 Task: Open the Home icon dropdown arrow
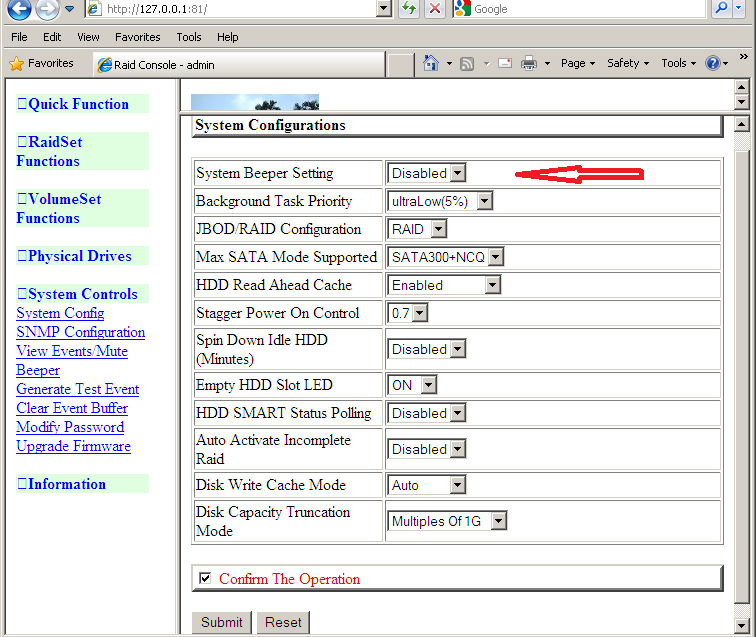click(449, 63)
